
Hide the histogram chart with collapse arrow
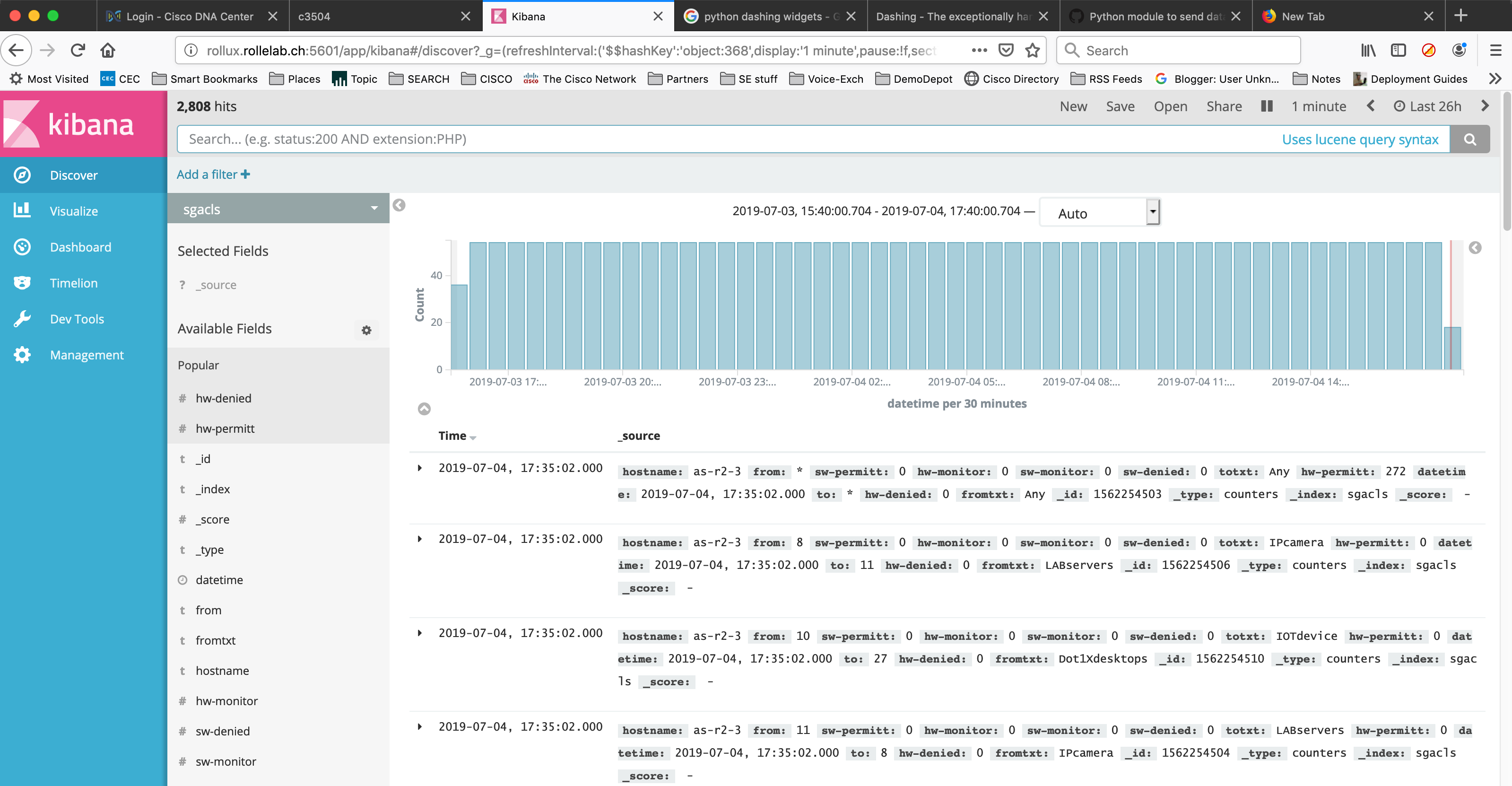(424, 409)
